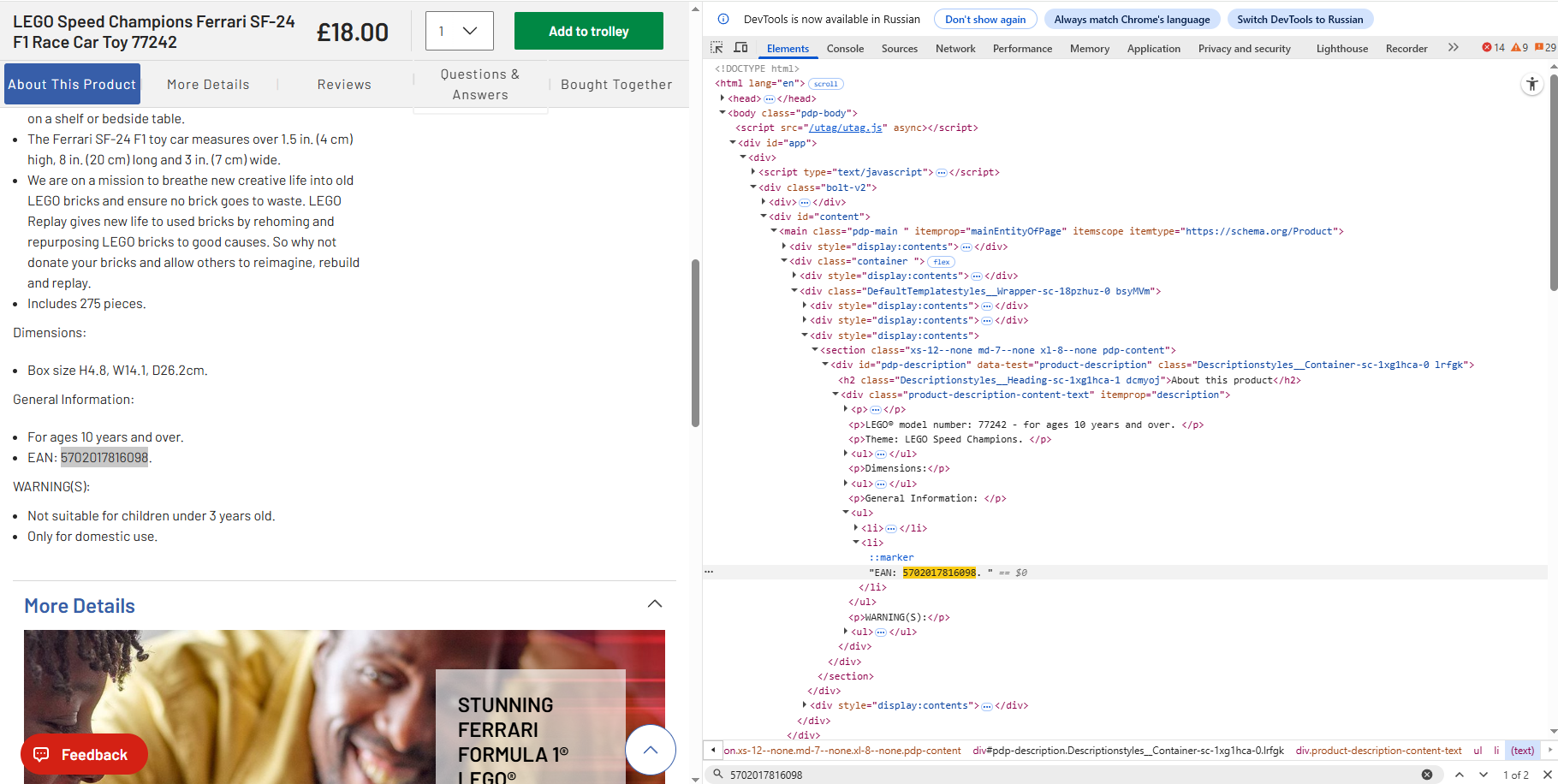Viewport: 1558px width, 784px height.
Task: Click the orange warnings count icon
Action: (x=1519, y=48)
